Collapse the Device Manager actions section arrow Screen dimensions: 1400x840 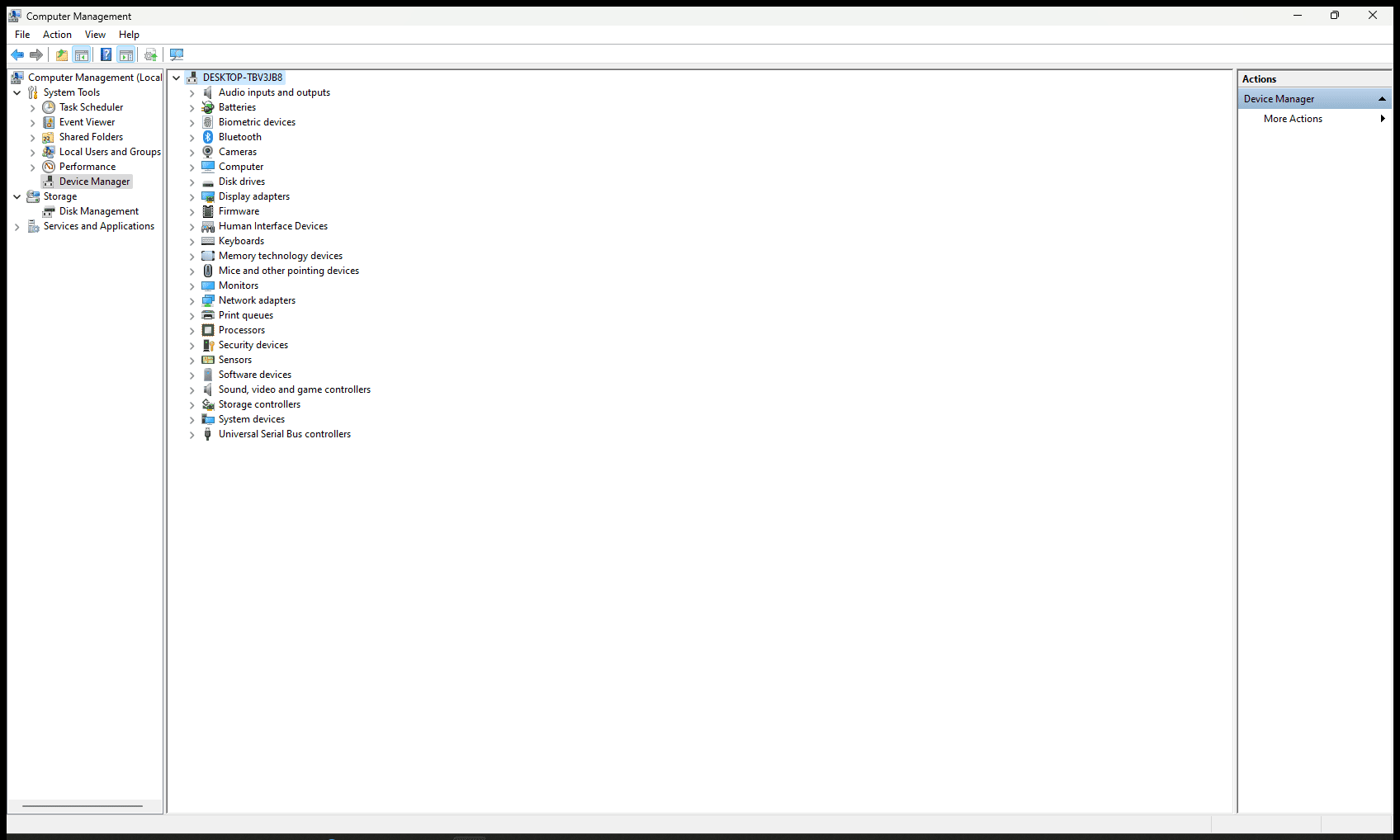(x=1382, y=99)
